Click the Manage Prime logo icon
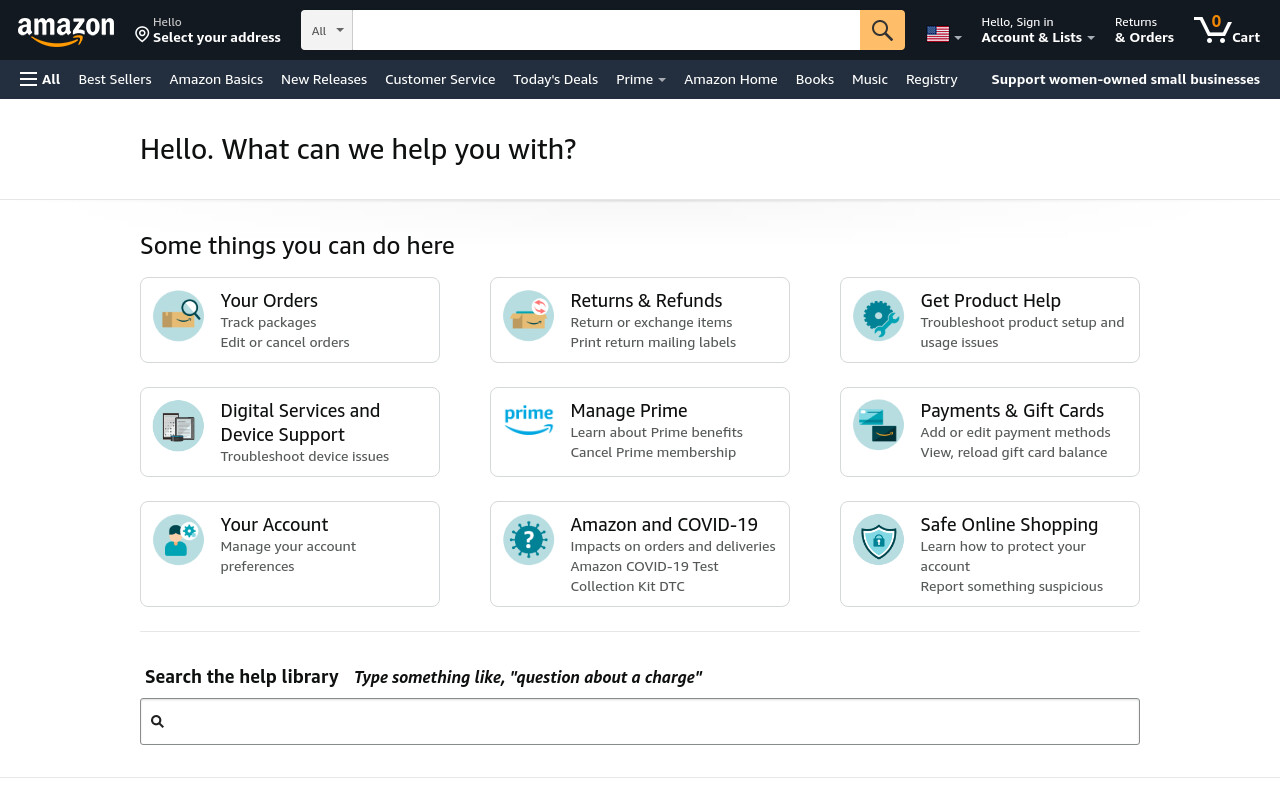The height and width of the screenshot is (800, 1280). [528, 421]
